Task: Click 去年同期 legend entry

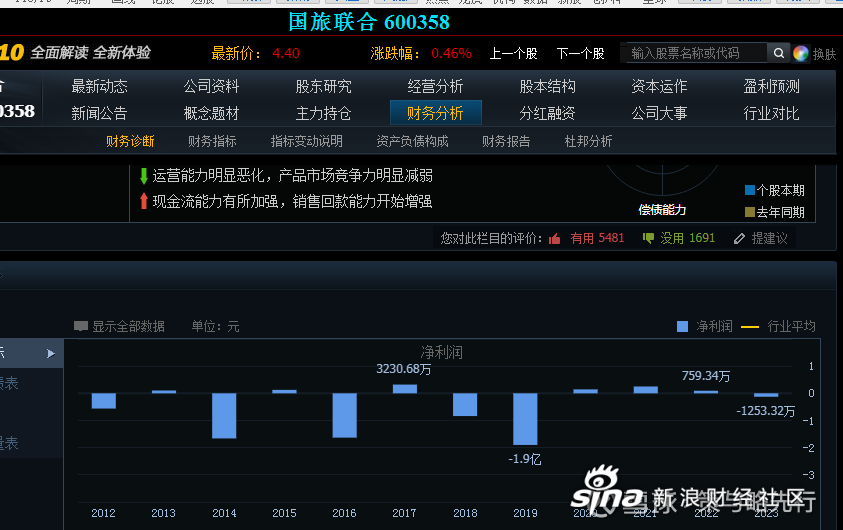Action: [x=775, y=212]
